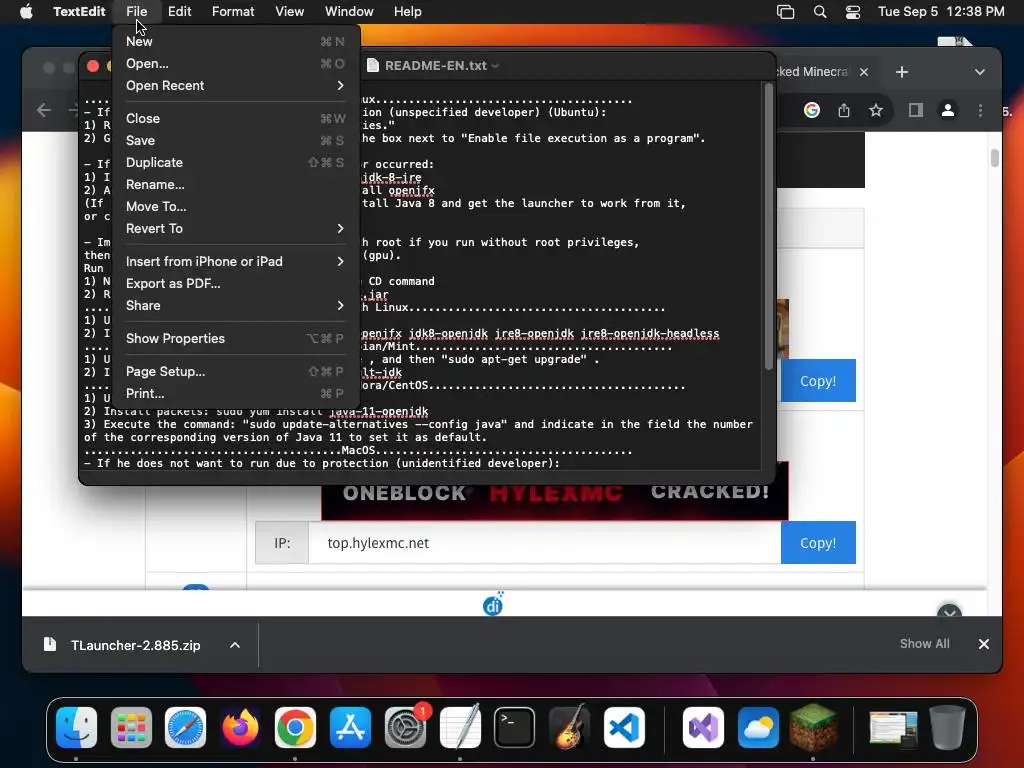The image size is (1024, 768).
Task: Open Chrome three-dot menu
Action: [x=980, y=110]
